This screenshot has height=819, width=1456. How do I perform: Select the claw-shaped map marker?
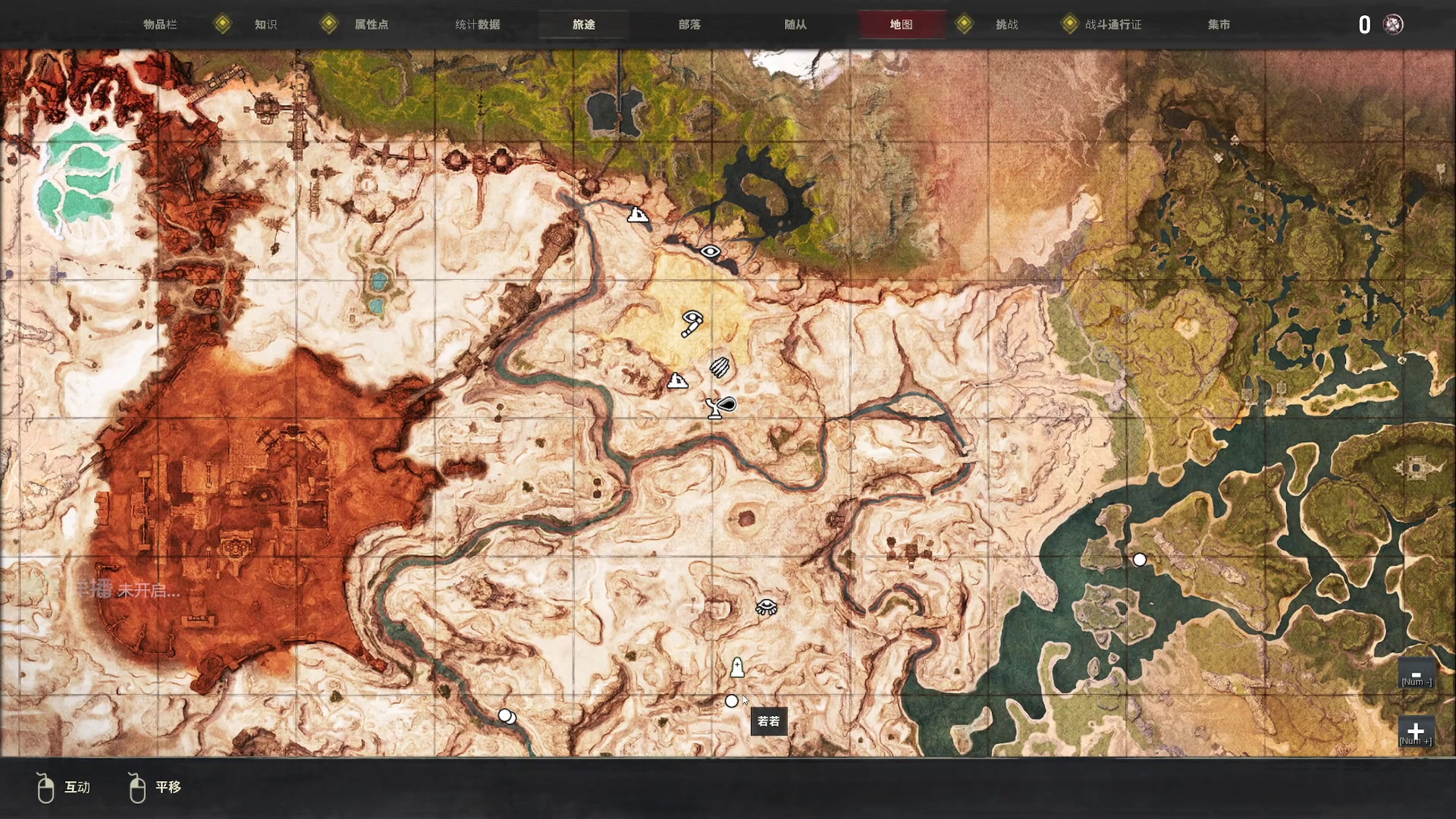(720, 368)
